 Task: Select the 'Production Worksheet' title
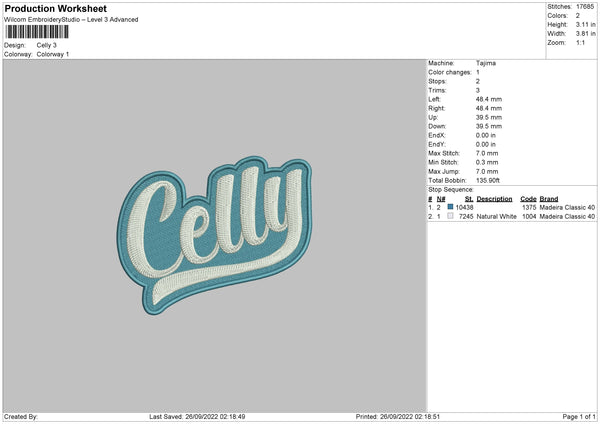tap(55, 8)
